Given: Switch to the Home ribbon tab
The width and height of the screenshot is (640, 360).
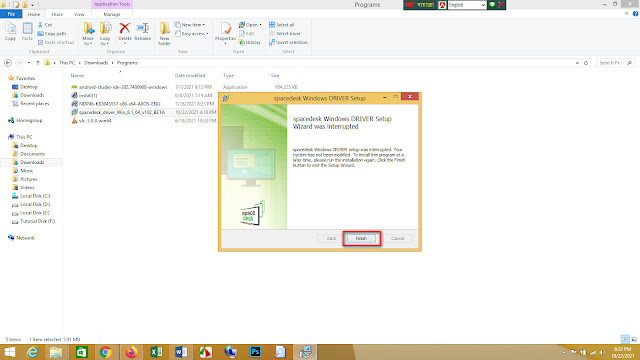Looking at the screenshot, I should tap(34, 14).
